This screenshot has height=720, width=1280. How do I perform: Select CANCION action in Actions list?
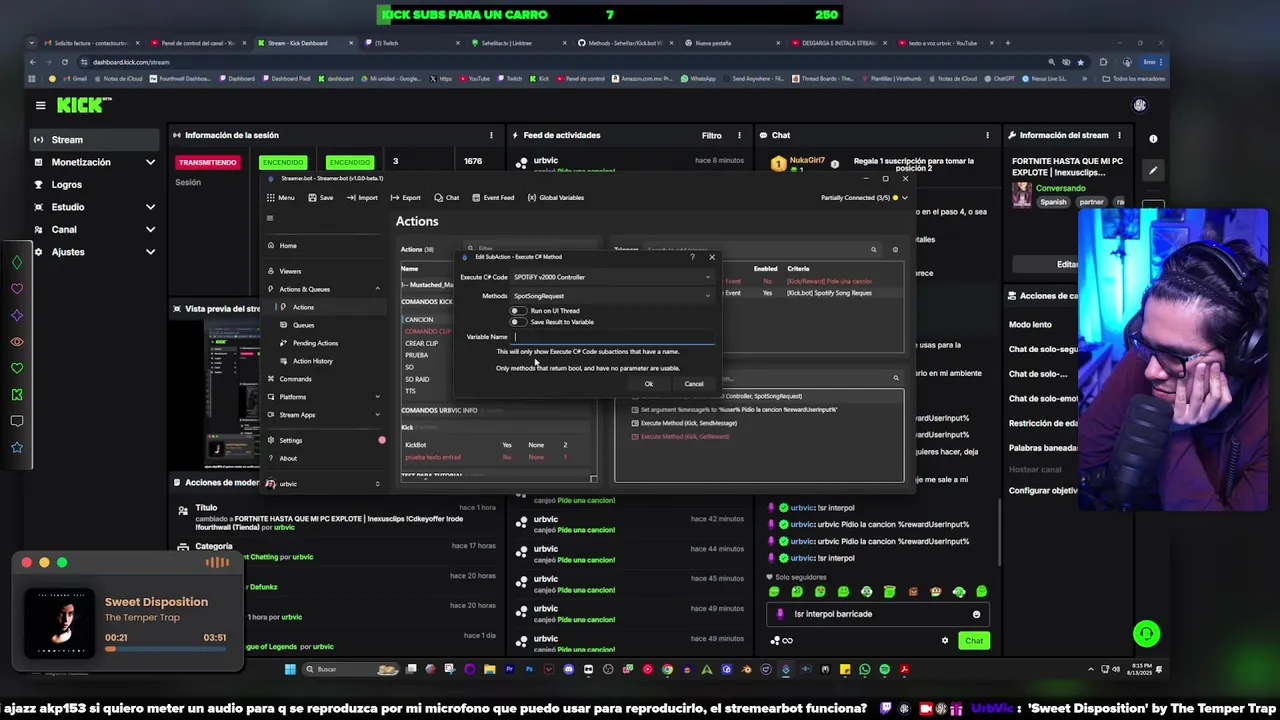tap(419, 320)
